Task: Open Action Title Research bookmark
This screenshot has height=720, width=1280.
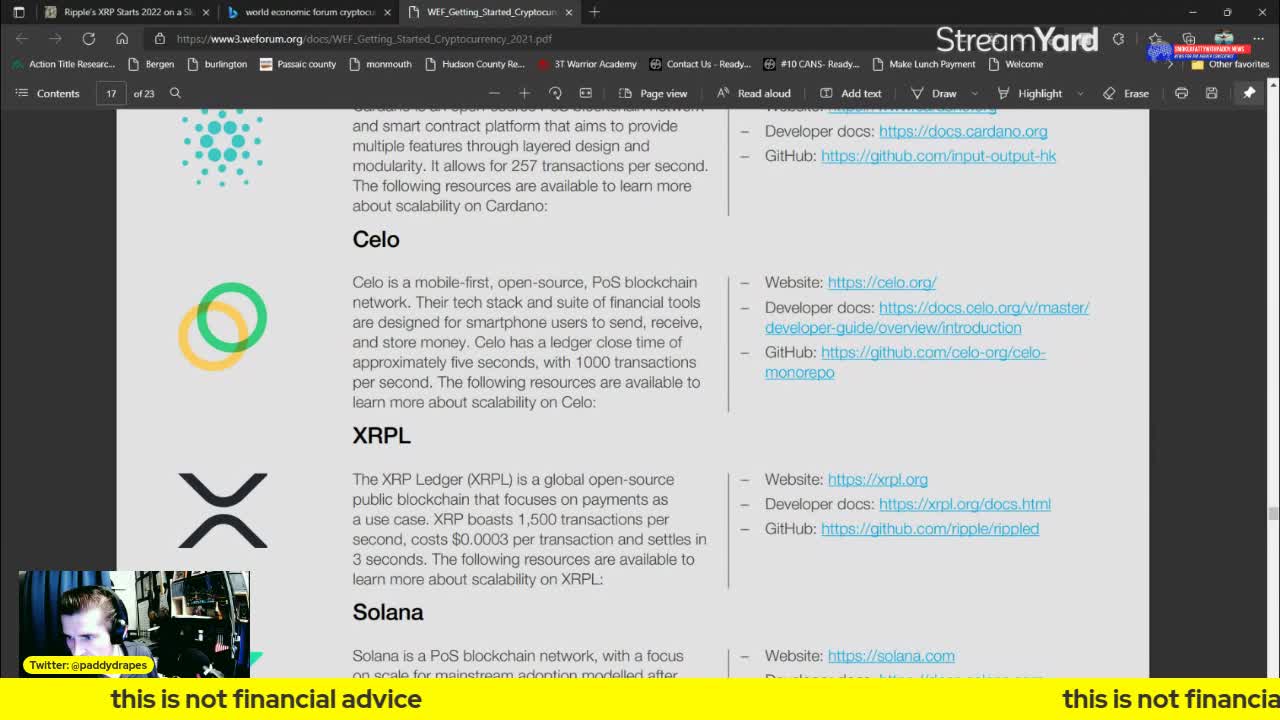Action: [x=64, y=64]
